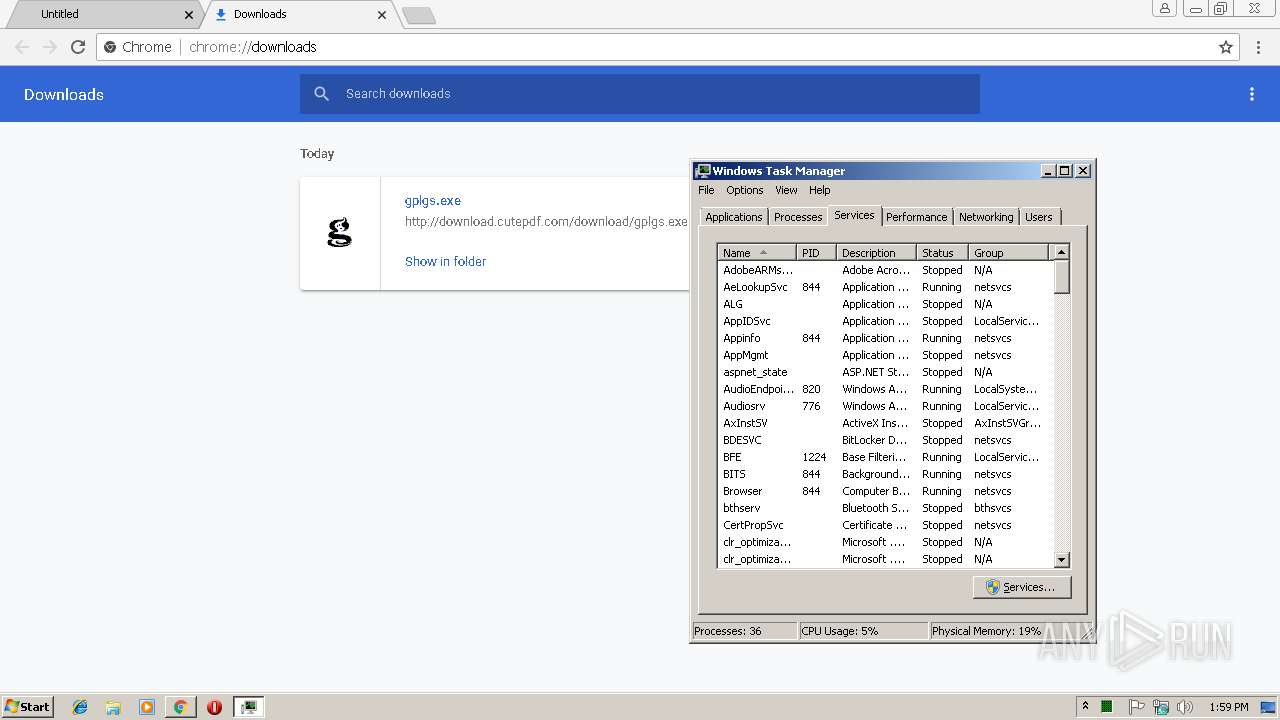
Task: Click services list scroll up arrow
Action: click(1062, 252)
